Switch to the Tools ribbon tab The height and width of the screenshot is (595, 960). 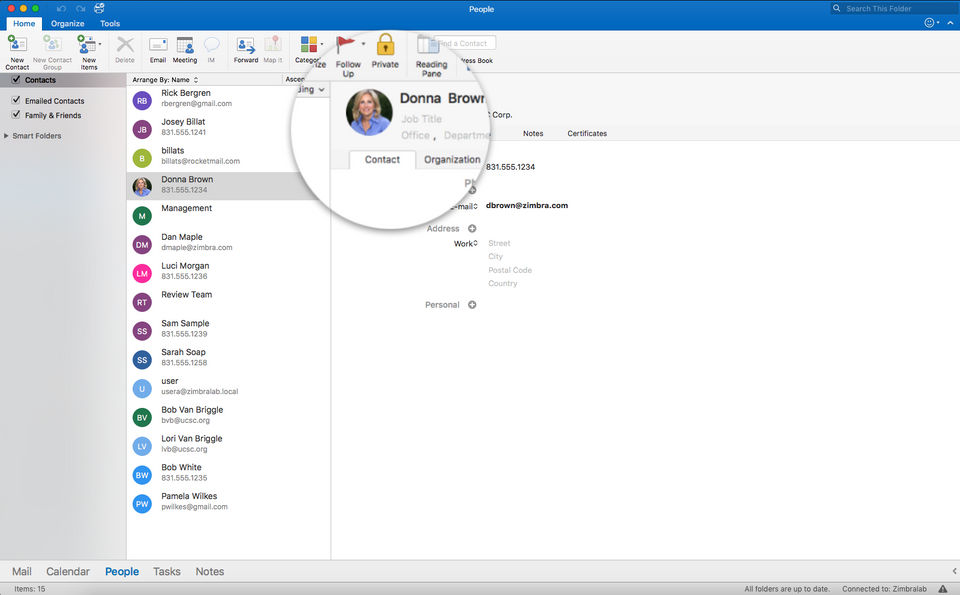pos(110,23)
